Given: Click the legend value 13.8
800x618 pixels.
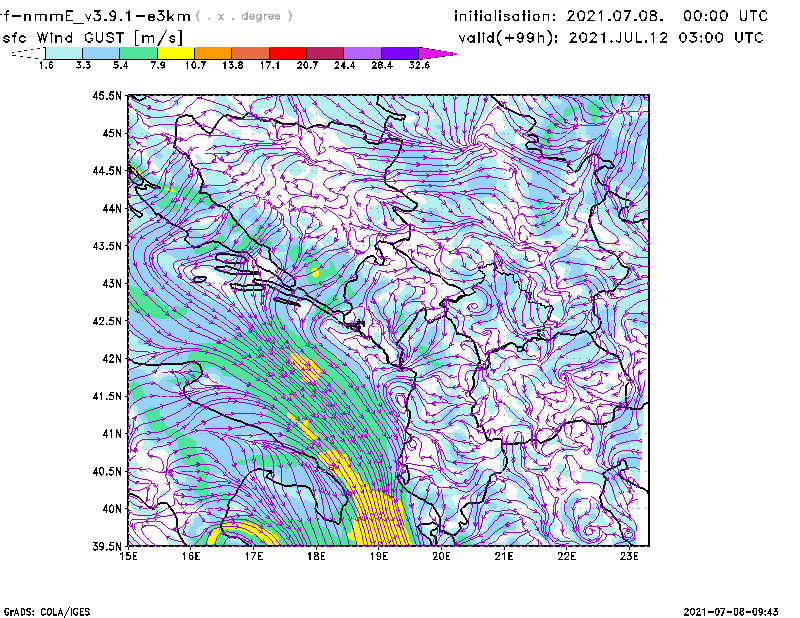Looking at the screenshot, I should point(232,65).
